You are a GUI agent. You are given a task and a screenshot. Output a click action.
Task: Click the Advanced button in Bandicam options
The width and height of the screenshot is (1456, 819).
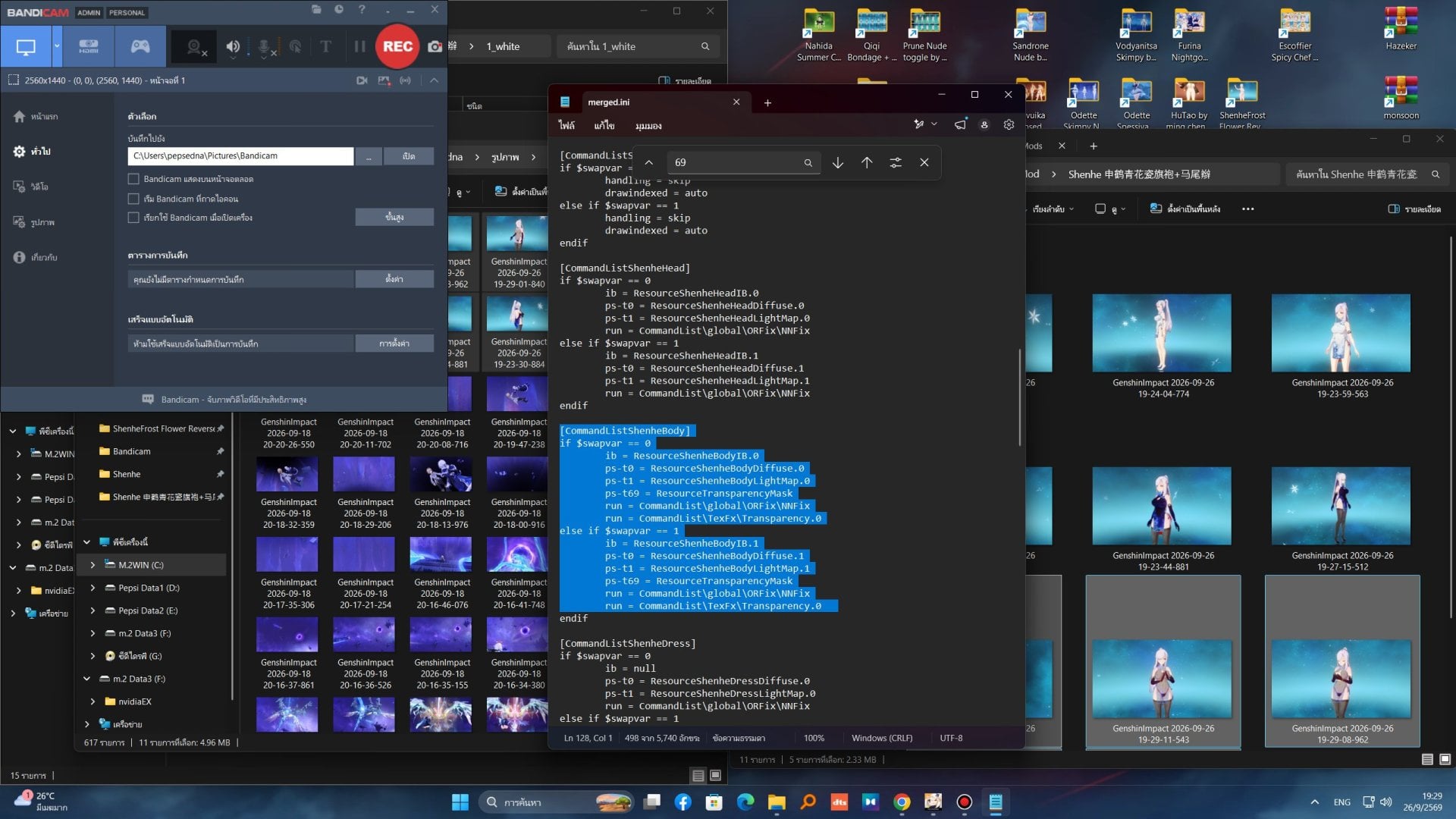[x=394, y=217]
